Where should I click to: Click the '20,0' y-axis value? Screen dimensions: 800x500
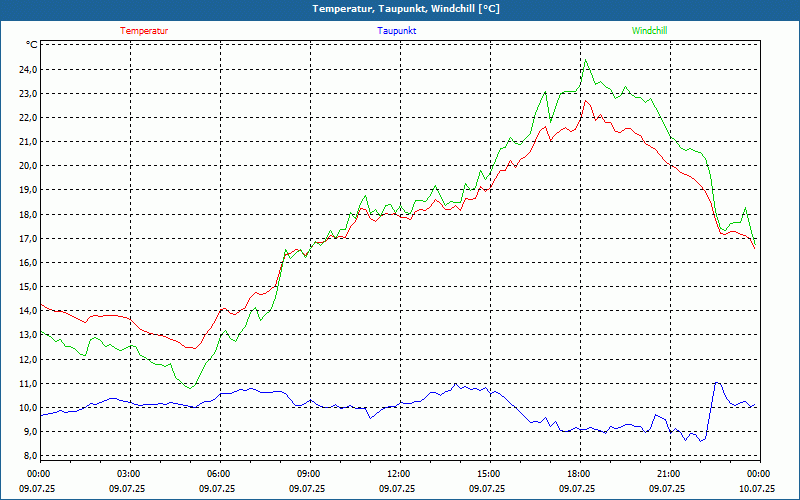(x=28, y=166)
